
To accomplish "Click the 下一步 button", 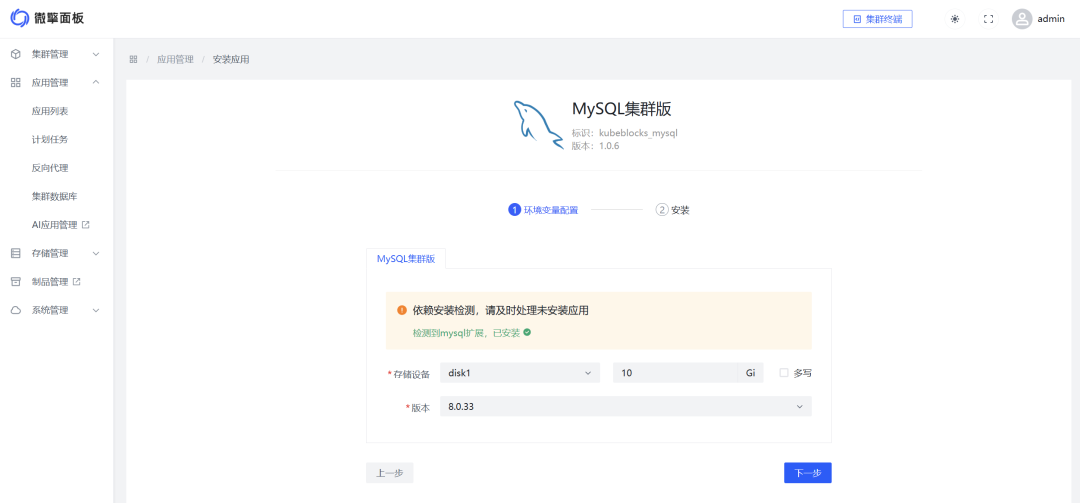I will click(808, 473).
